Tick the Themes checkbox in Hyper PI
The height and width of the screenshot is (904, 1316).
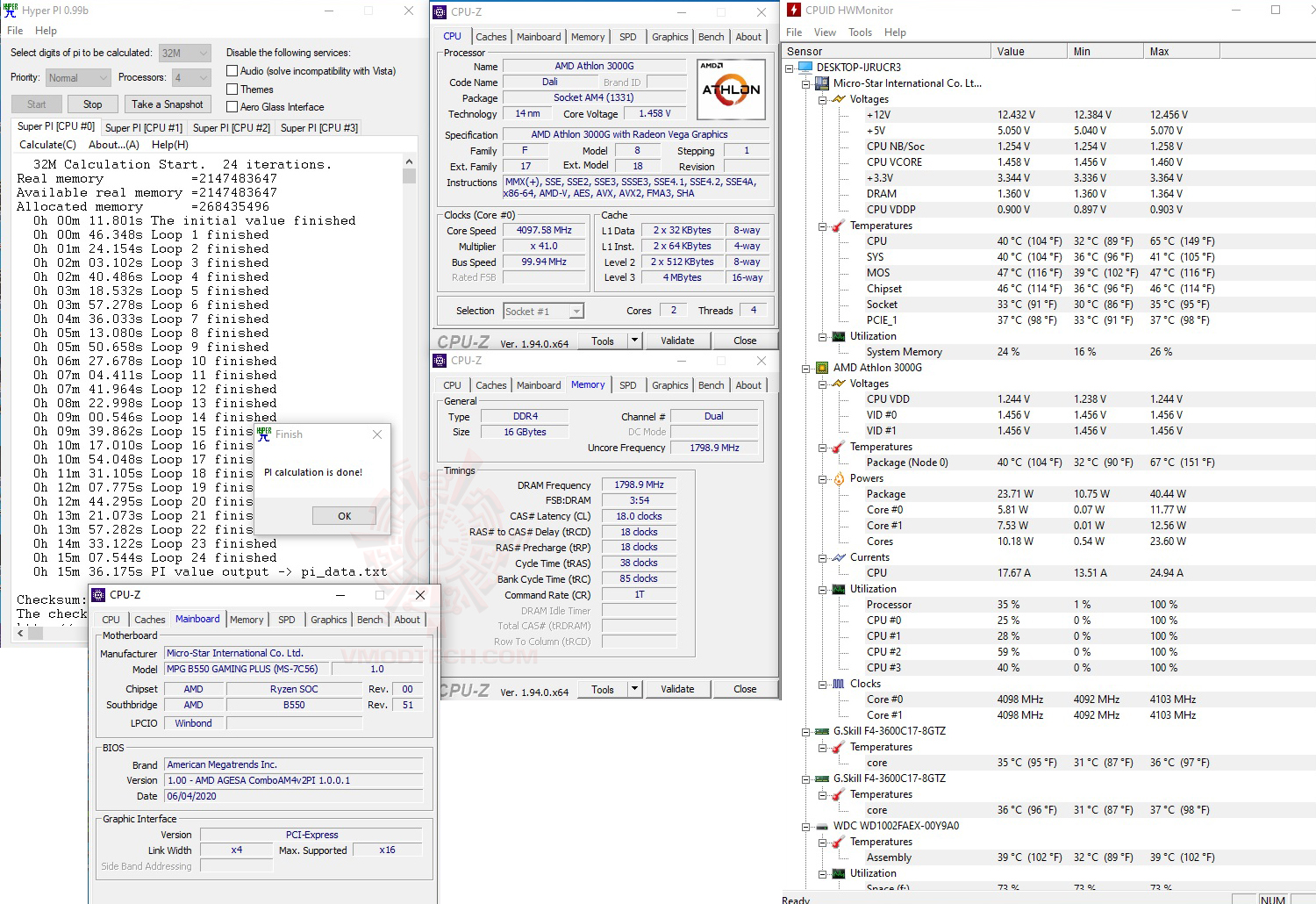[x=232, y=90]
